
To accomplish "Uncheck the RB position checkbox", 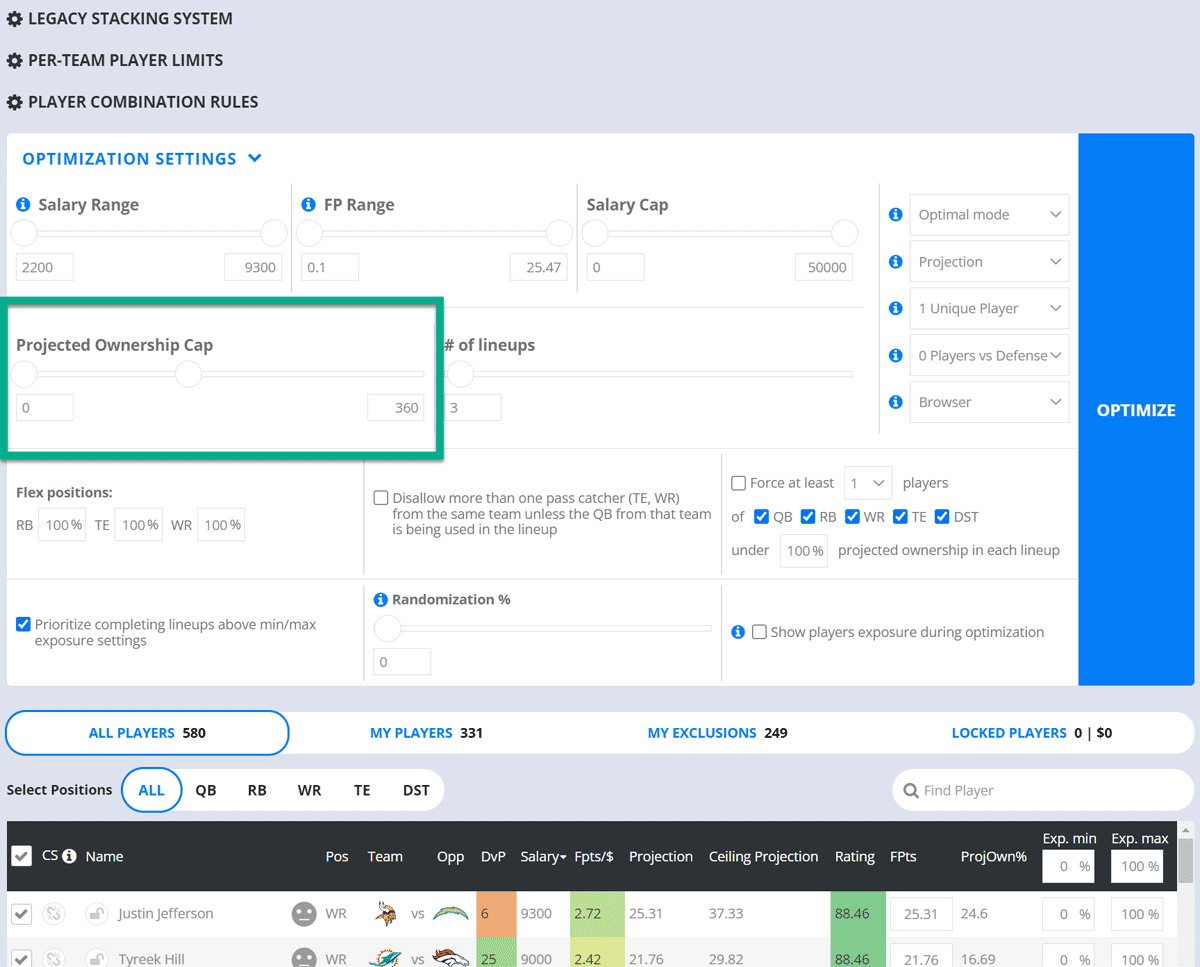I will (x=808, y=517).
